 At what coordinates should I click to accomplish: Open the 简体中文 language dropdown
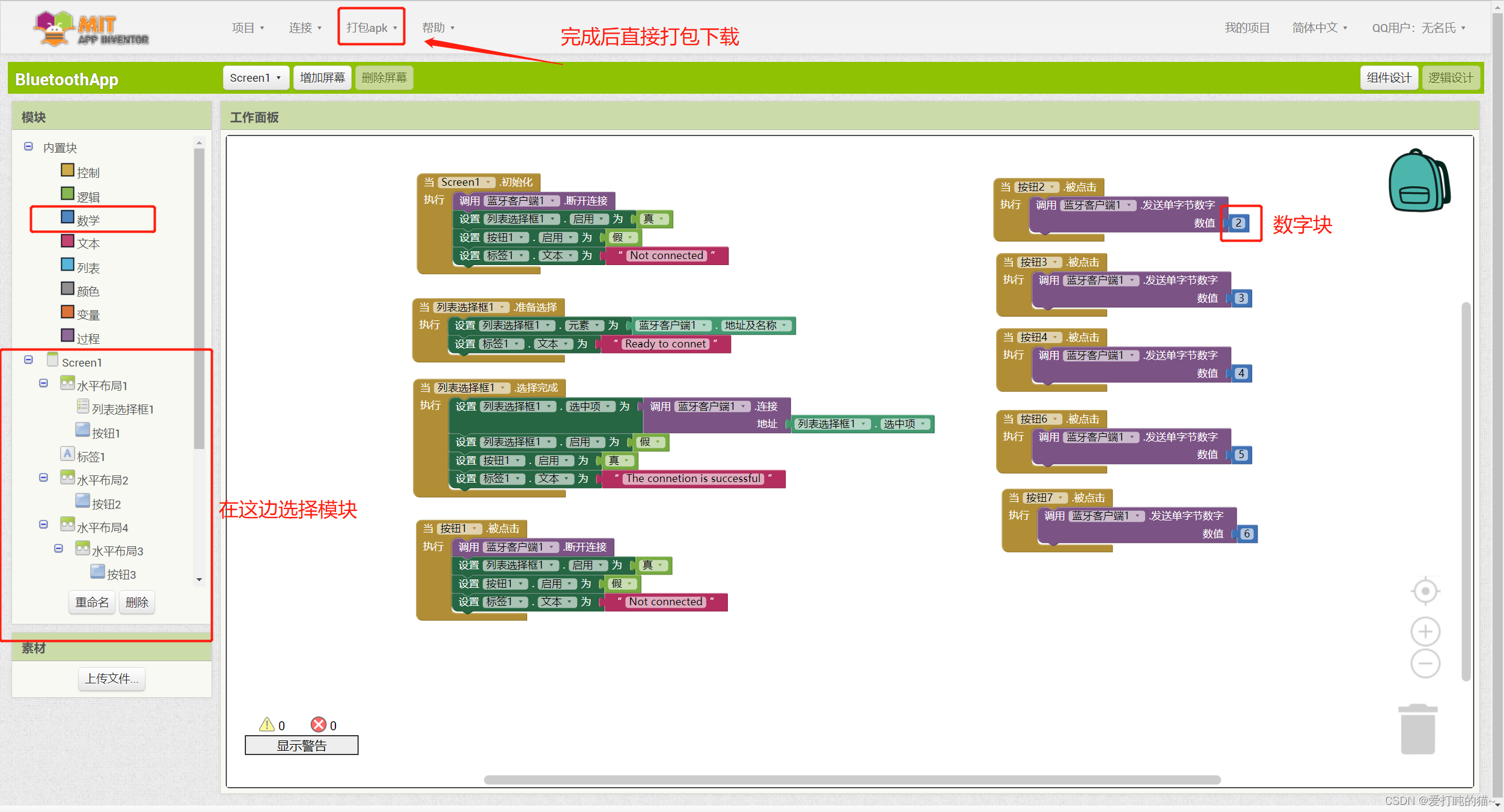pyautogui.click(x=1319, y=28)
